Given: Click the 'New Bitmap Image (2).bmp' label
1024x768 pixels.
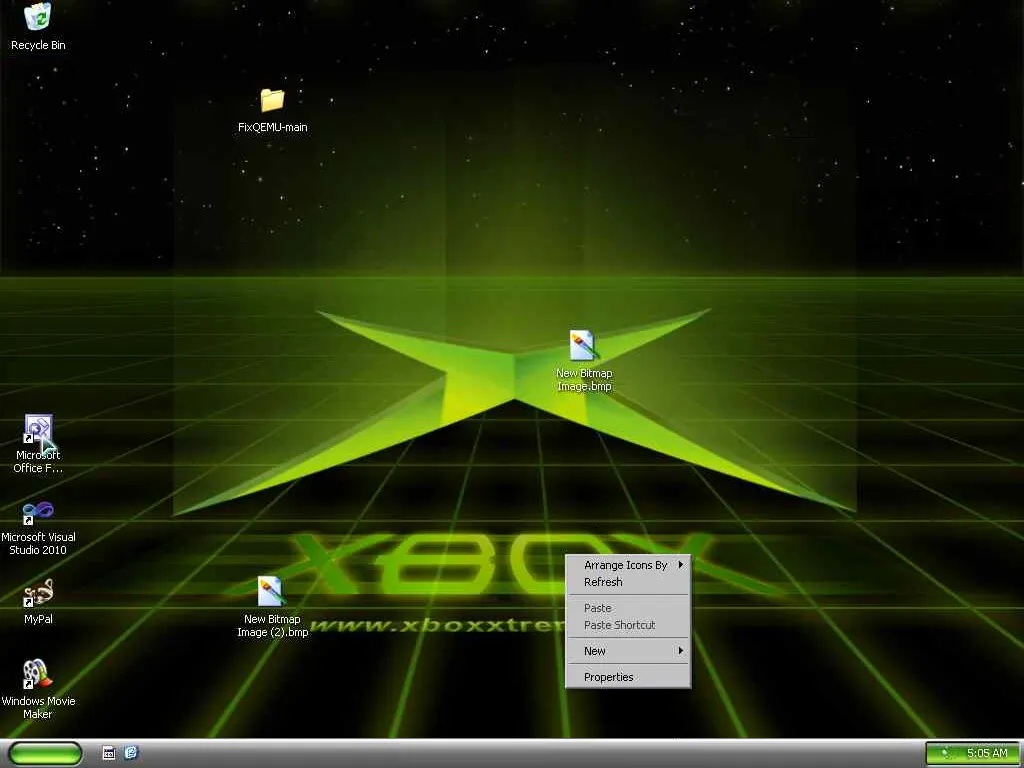Looking at the screenshot, I should click(272, 626).
